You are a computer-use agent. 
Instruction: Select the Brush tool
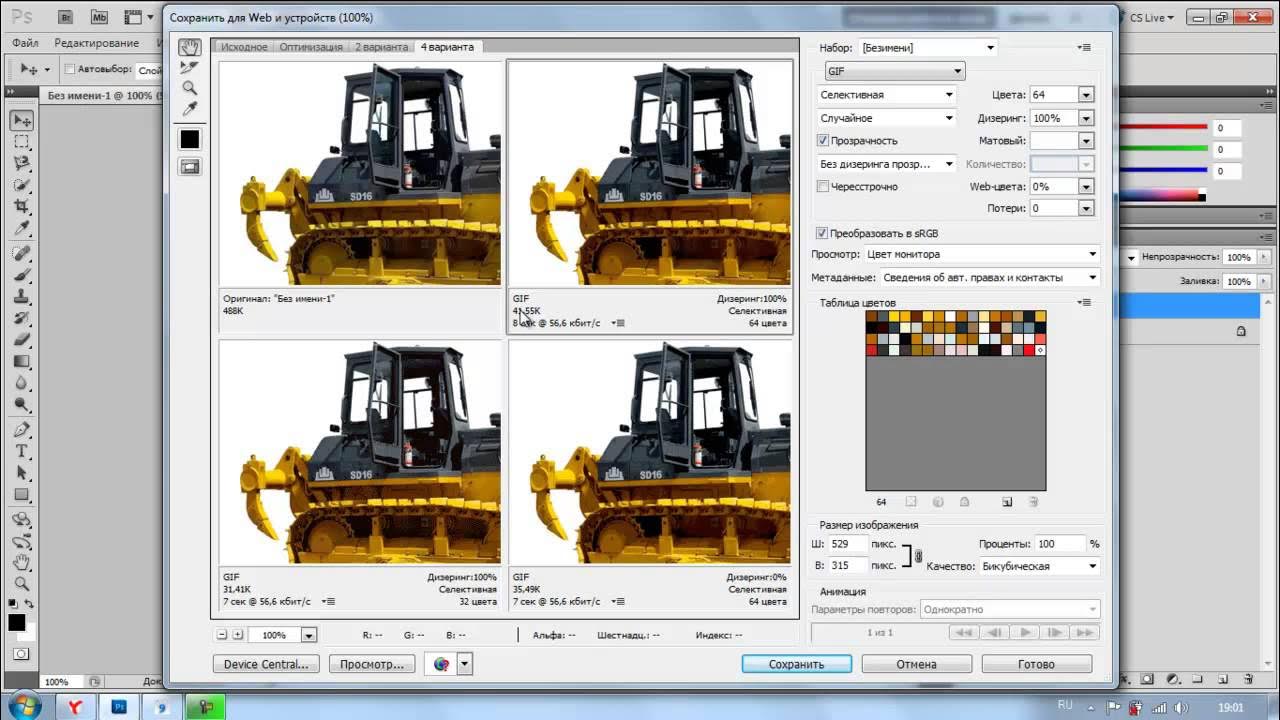pos(22,274)
